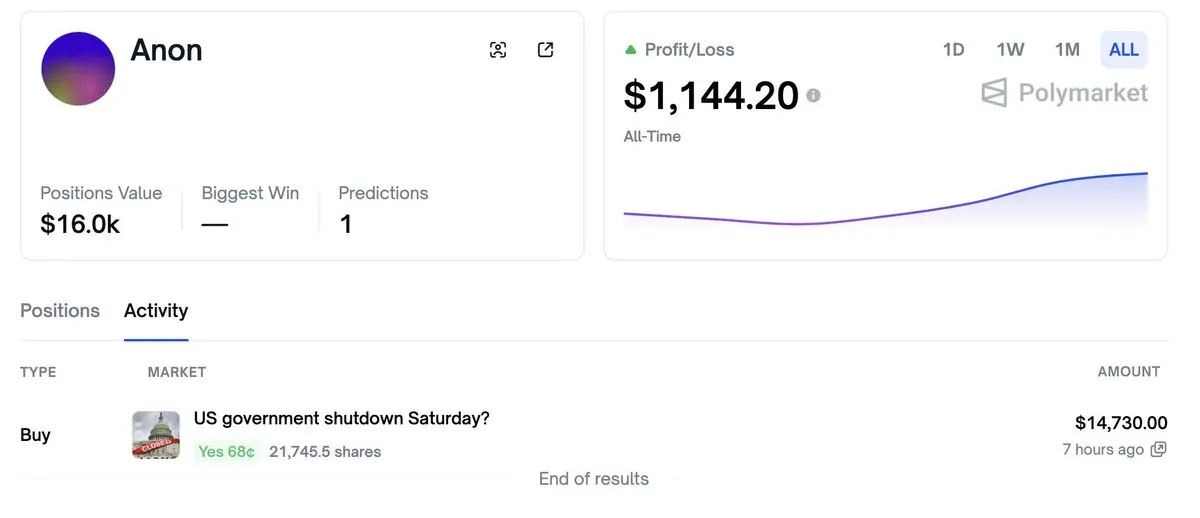The height and width of the screenshot is (518, 1200).
Task: Open the transaction link icon beside 7 hours ago
Action: (1158, 450)
